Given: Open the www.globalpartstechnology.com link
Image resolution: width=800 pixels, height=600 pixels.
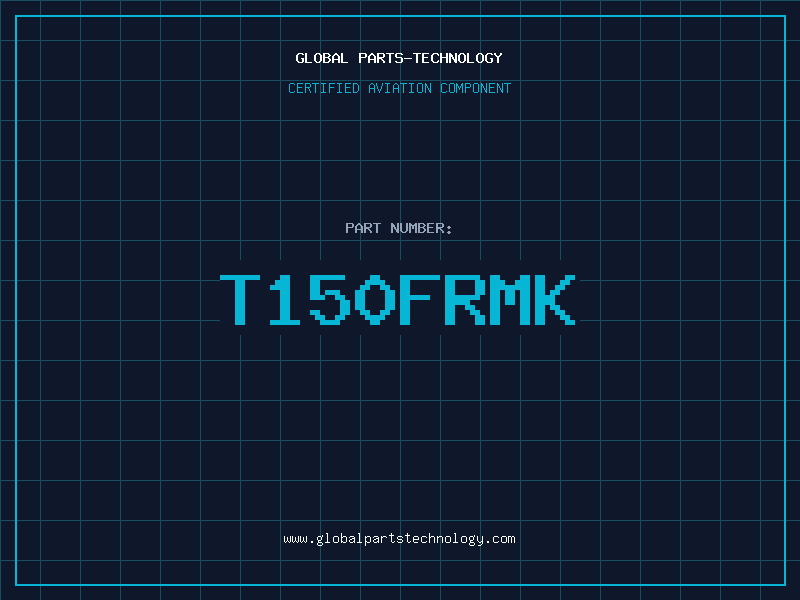Looking at the screenshot, I should pyautogui.click(x=399, y=539).
